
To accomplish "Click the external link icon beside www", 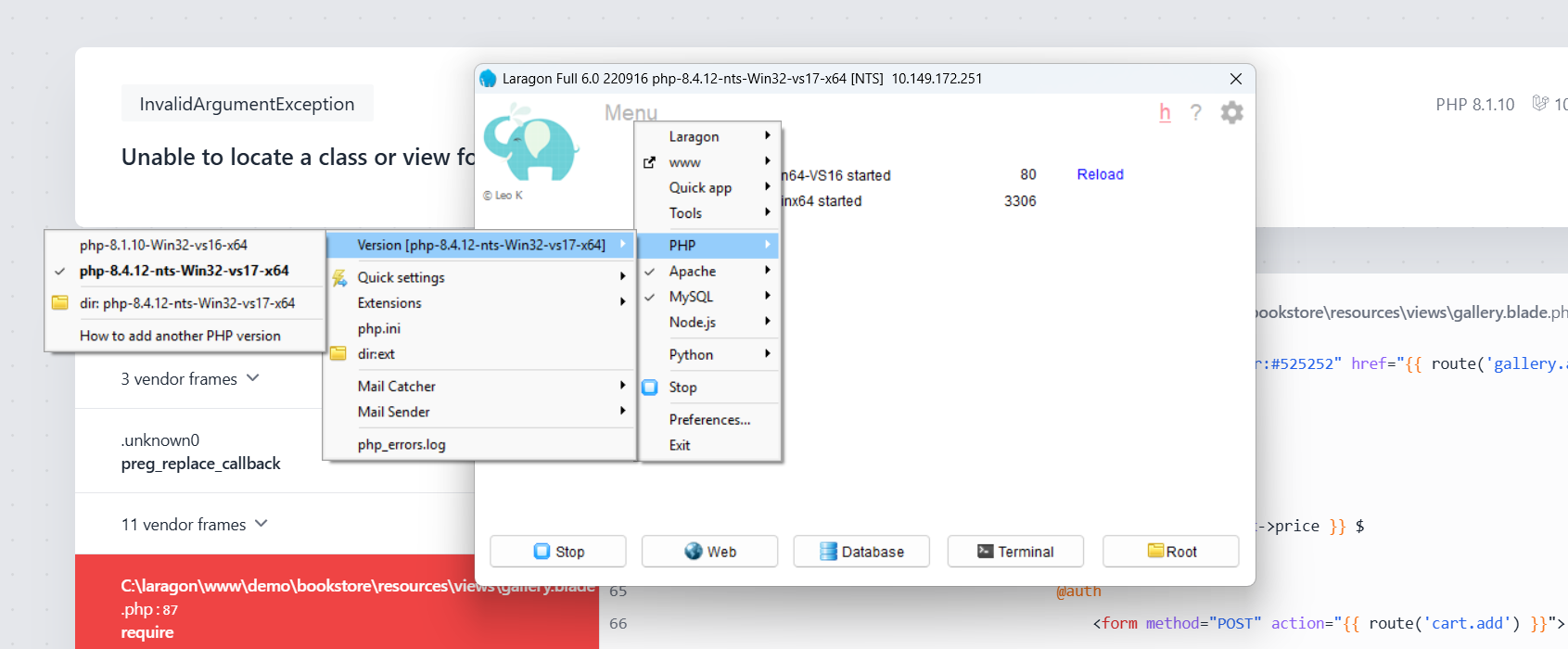I will click(649, 162).
